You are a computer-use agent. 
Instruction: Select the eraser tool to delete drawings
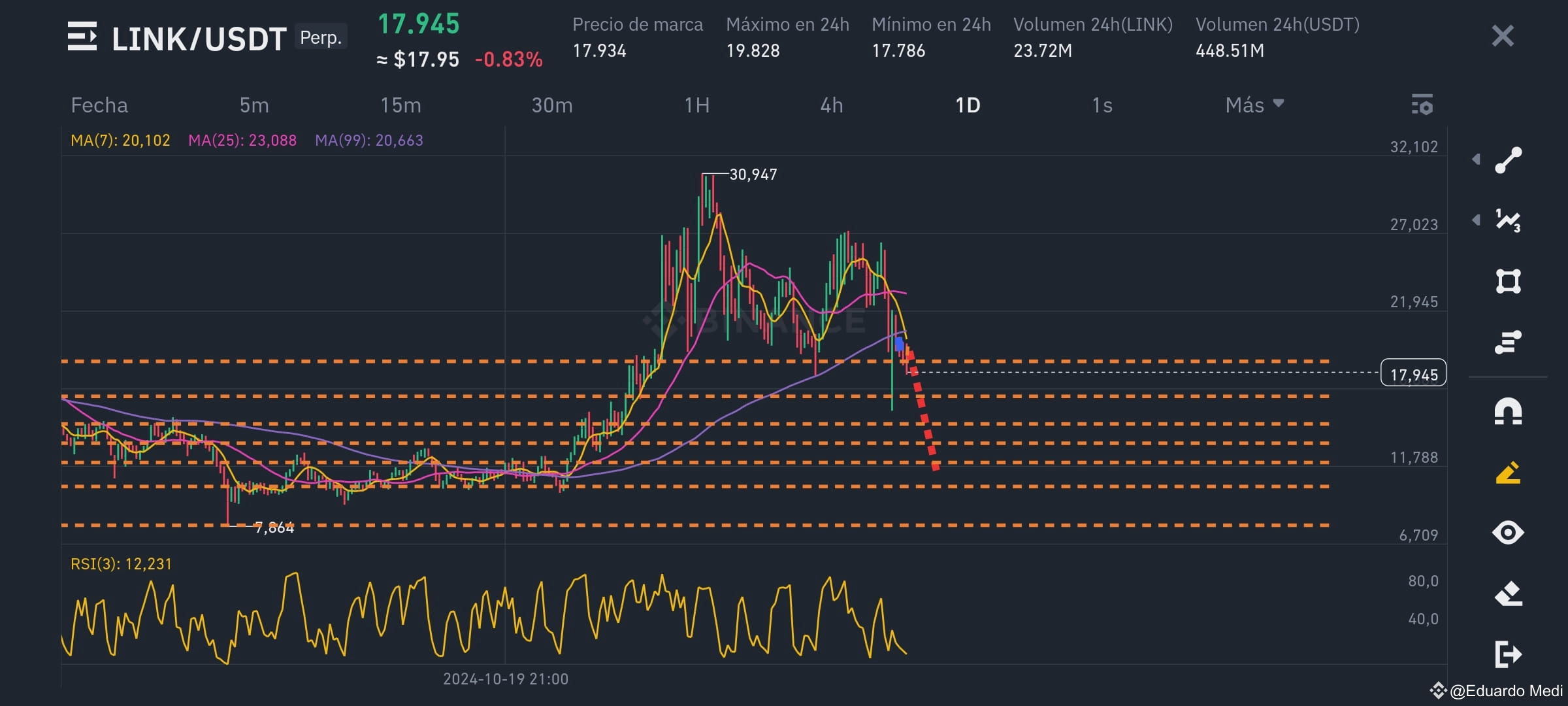1508,594
